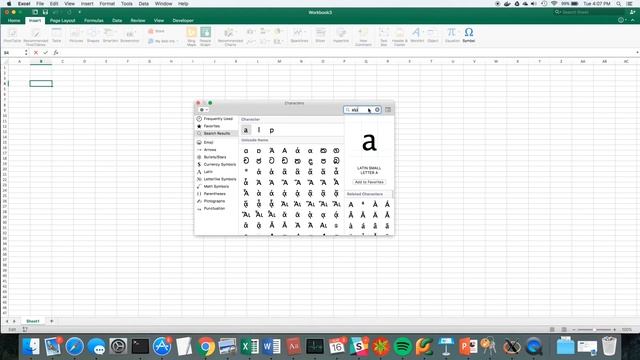Open the Format menu in menu bar
The width and height of the screenshot is (640, 360).
click(x=107, y=4)
